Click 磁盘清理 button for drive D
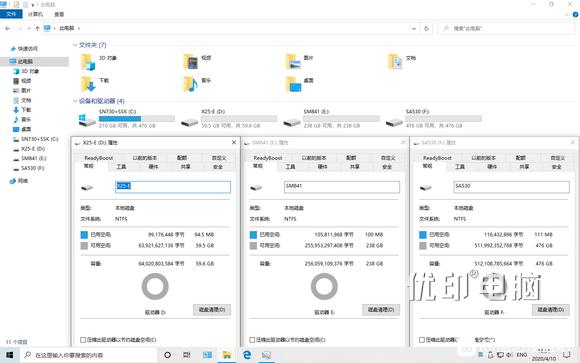Image resolution: width=580 pixels, height=363 pixels. (x=212, y=309)
